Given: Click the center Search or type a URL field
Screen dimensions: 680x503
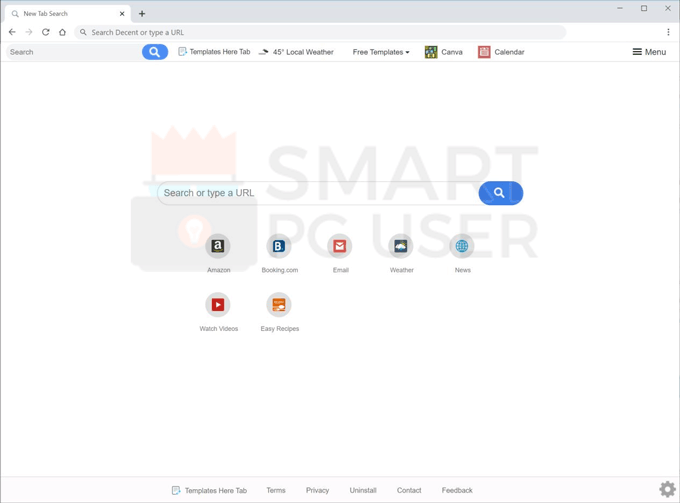Looking at the screenshot, I should 316,193.
